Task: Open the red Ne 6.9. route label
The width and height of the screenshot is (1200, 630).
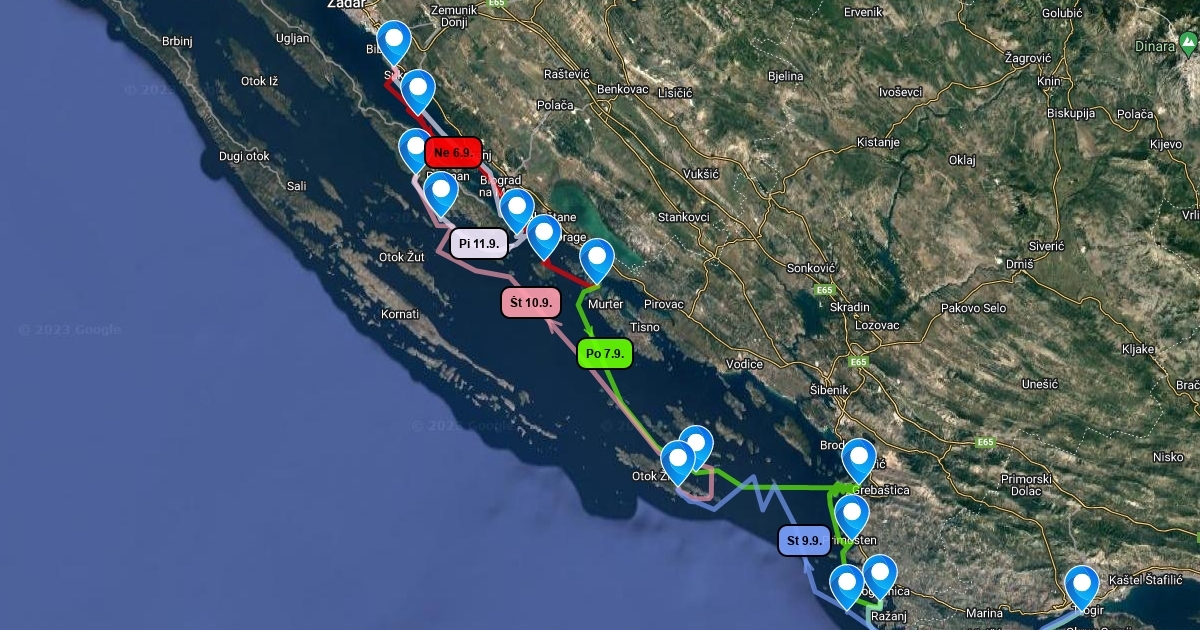Action: [453, 153]
